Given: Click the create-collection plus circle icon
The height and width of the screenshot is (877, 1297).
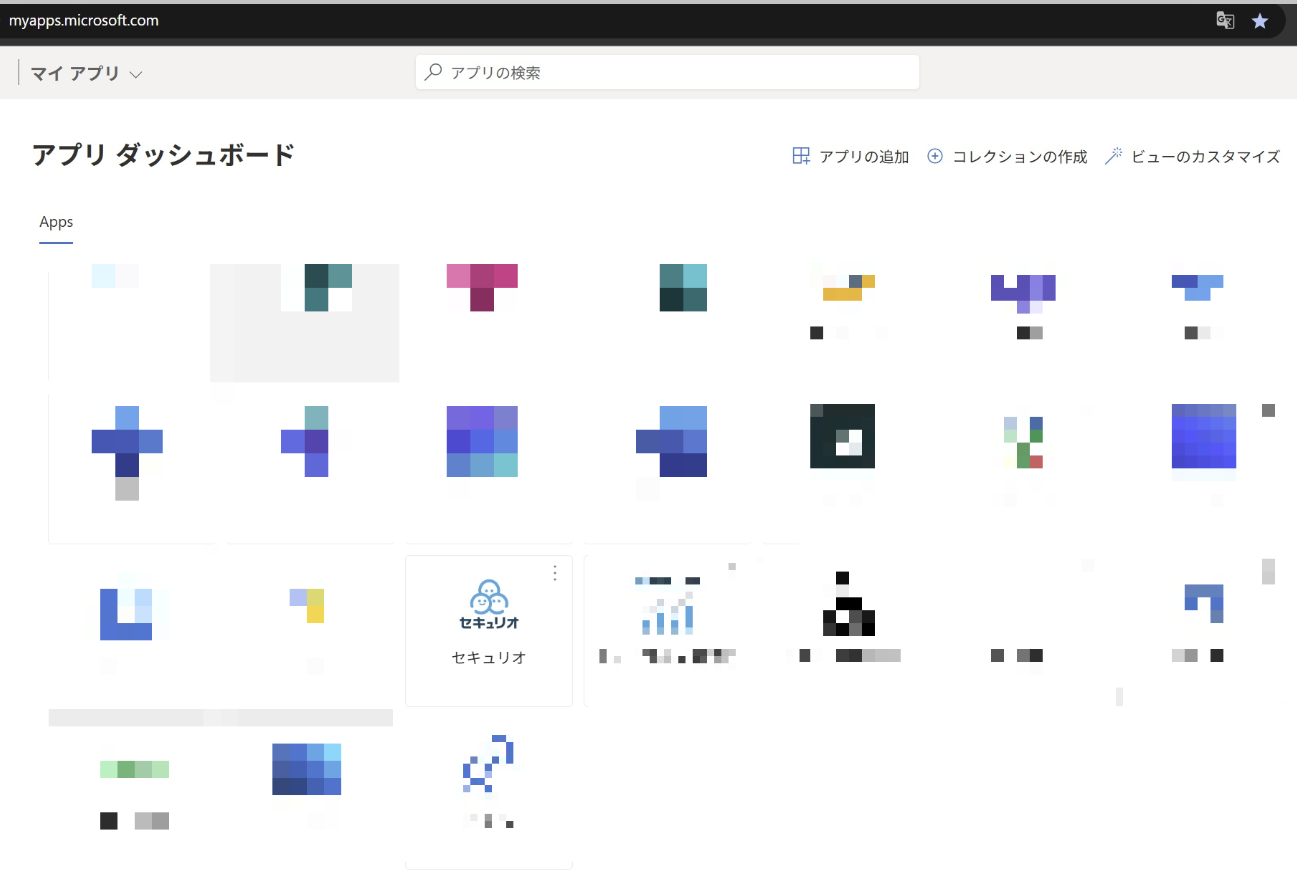Looking at the screenshot, I should pos(935,157).
